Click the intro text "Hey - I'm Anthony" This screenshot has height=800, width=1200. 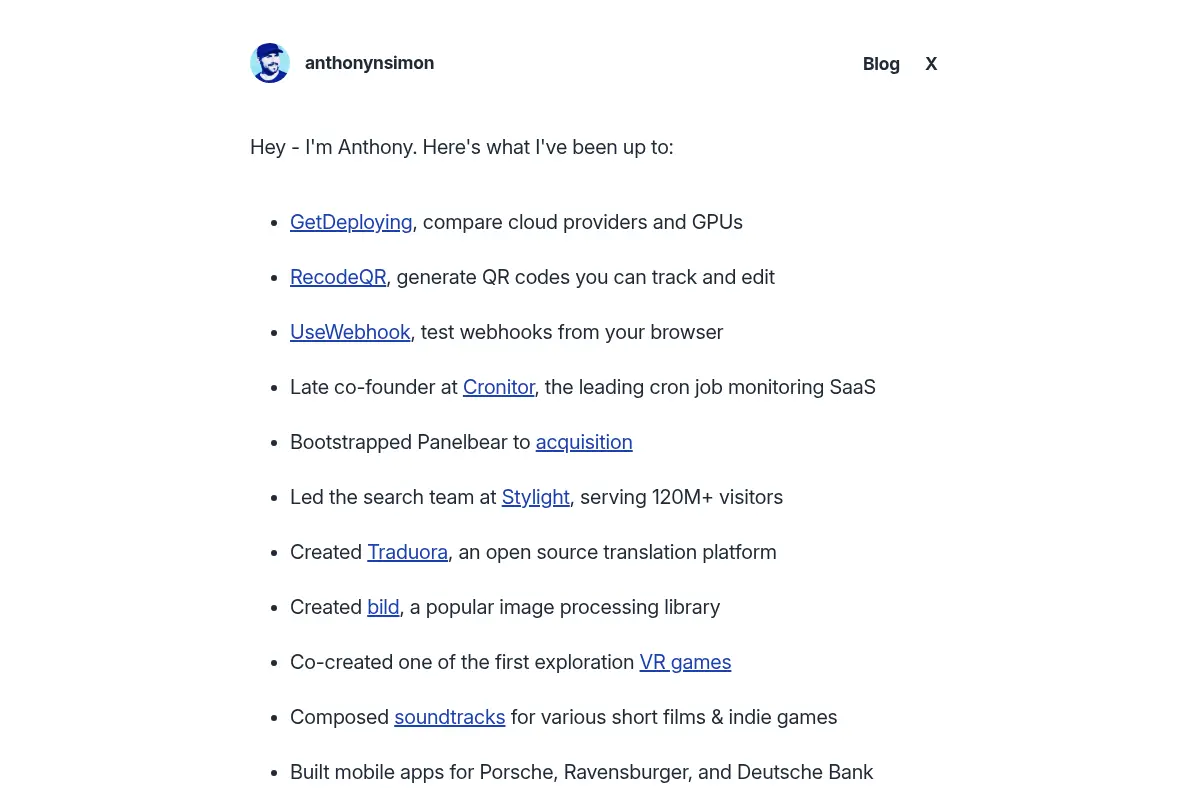(x=332, y=147)
